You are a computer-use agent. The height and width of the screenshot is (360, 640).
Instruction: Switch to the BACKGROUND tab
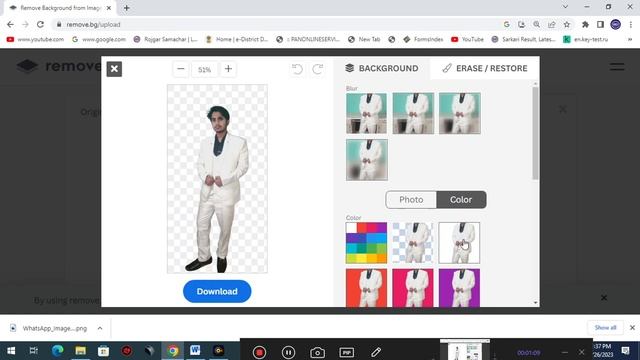point(382,68)
